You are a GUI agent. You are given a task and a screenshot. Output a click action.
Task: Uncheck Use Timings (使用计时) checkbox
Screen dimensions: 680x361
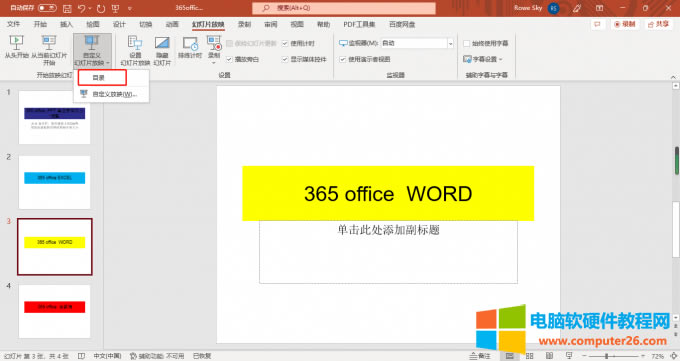(x=285, y=43)
